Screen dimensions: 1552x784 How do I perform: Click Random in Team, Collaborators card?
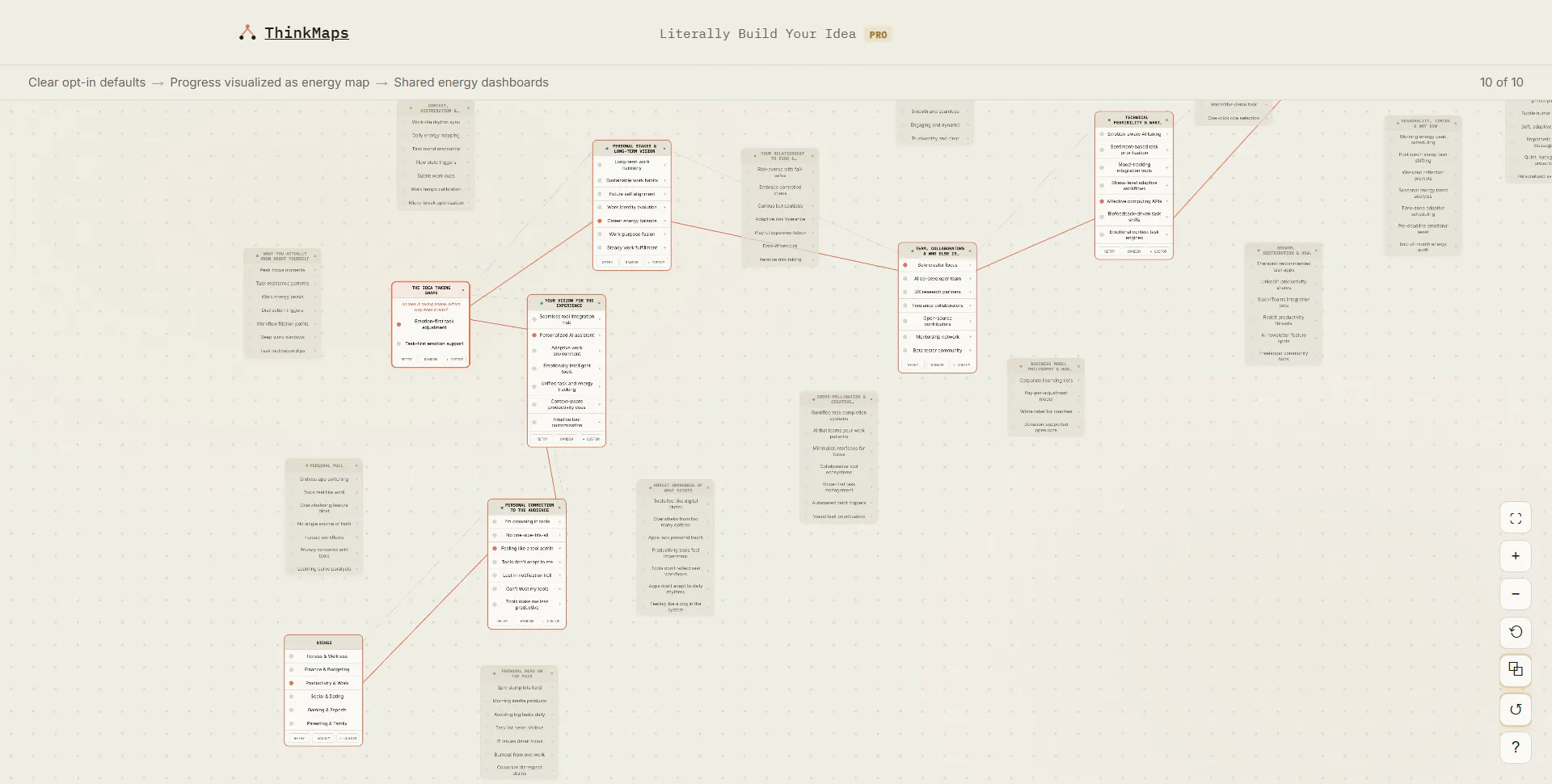[x=938, y=365]
